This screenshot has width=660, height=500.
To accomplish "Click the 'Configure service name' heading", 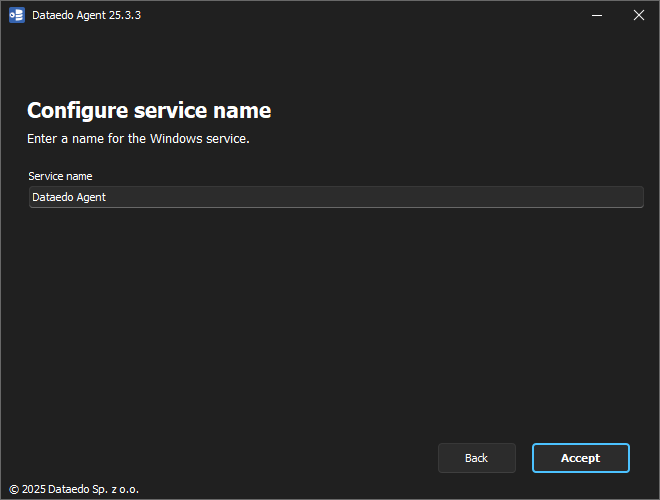I will click(x=149, y=111).
